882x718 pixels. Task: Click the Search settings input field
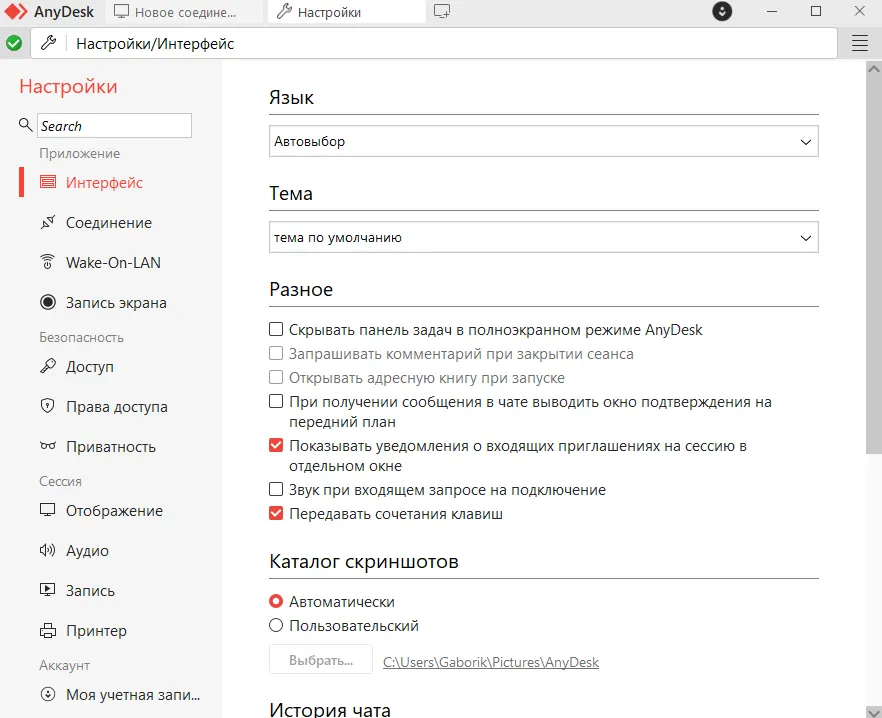(114, 126)
